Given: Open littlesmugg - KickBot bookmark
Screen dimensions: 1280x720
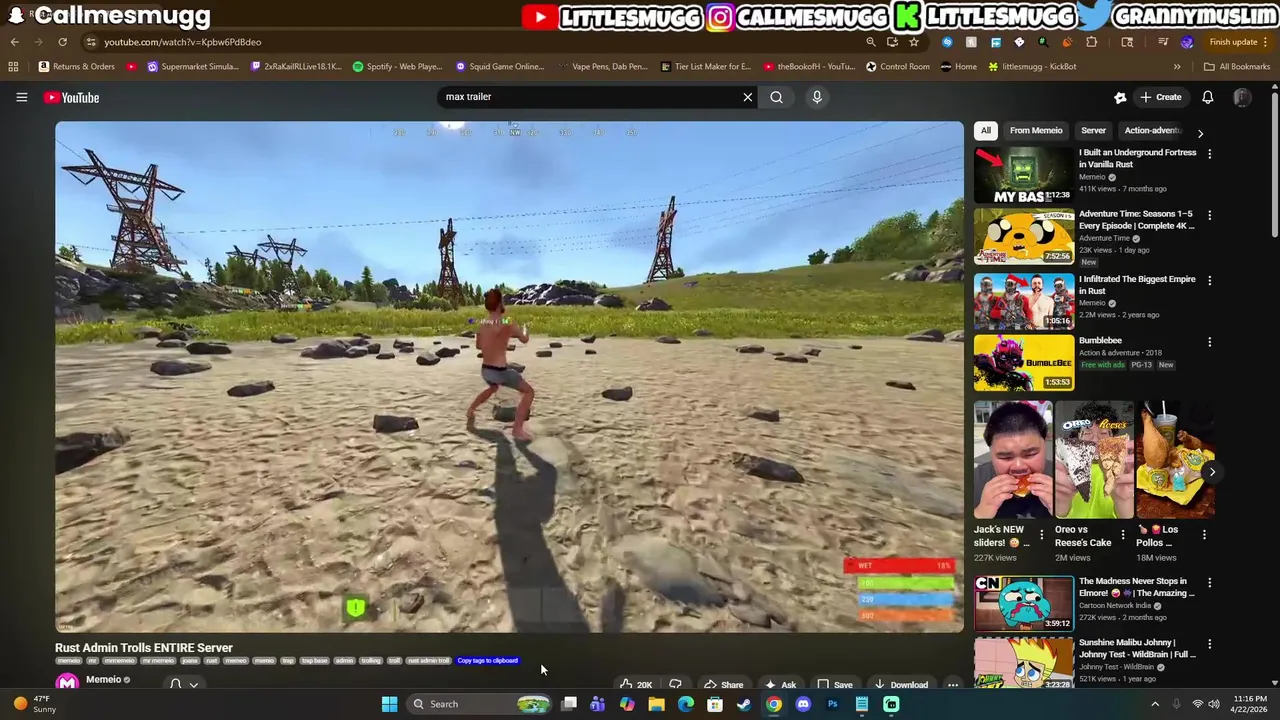Looking at the screenshot, I should pos(1032,67).
